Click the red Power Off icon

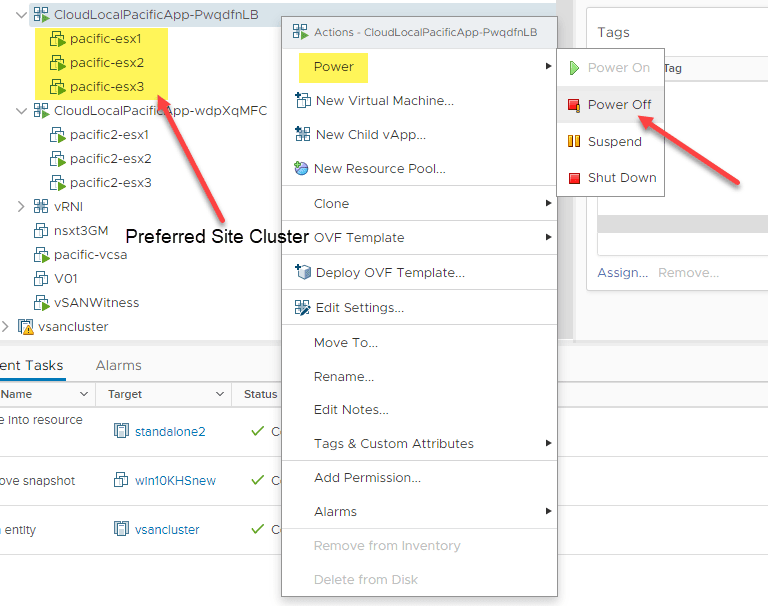[574, 105]
